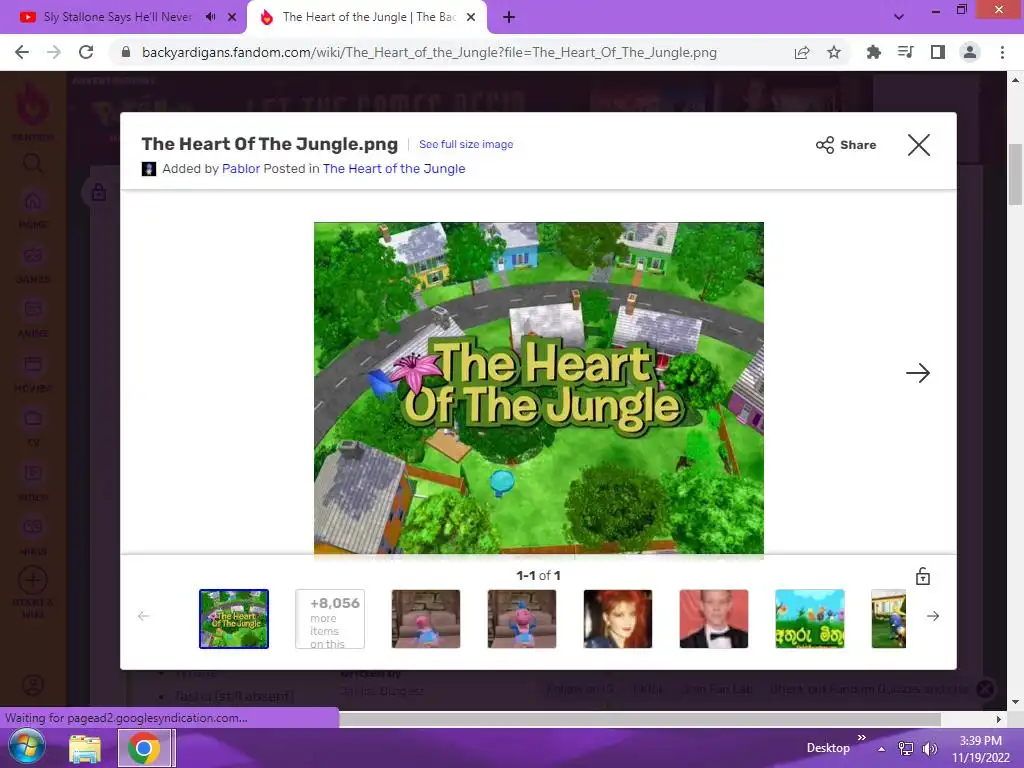This screenshot has width=1024, height=768.
Task: Open the Chrome three-dot menu
Action: (1002, 52)
